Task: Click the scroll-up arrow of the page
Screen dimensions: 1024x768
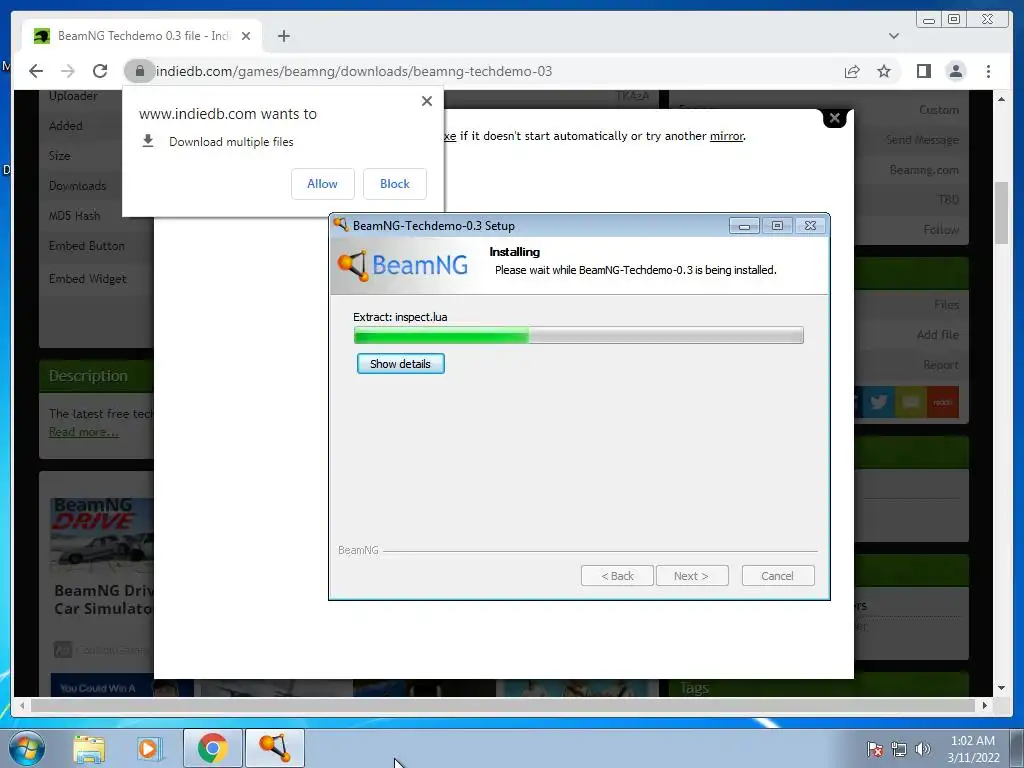Action: click(1001, 99)
